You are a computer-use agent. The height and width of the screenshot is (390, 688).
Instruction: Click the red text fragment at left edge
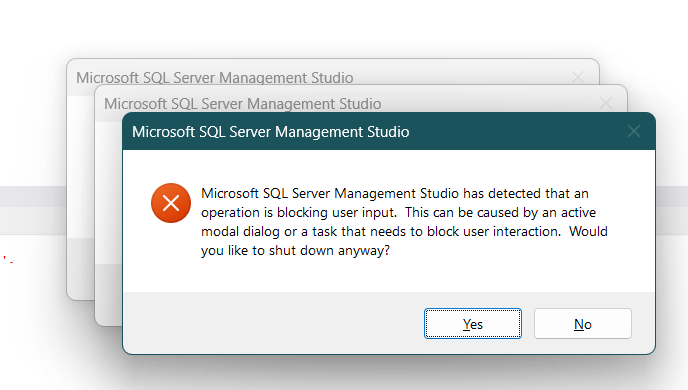(8, 259)
